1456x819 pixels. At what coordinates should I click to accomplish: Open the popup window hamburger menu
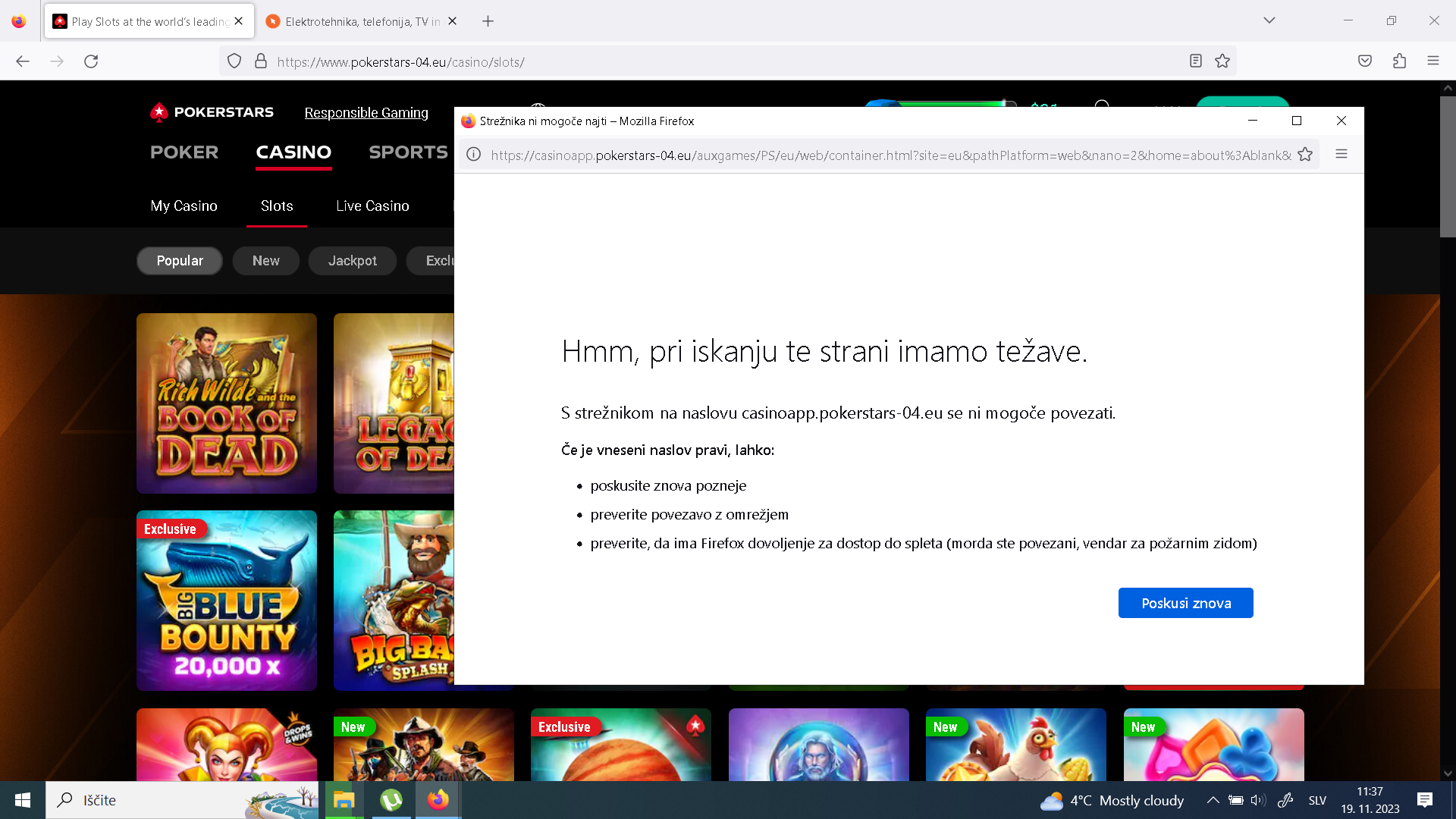click(x=1341, y=154)
